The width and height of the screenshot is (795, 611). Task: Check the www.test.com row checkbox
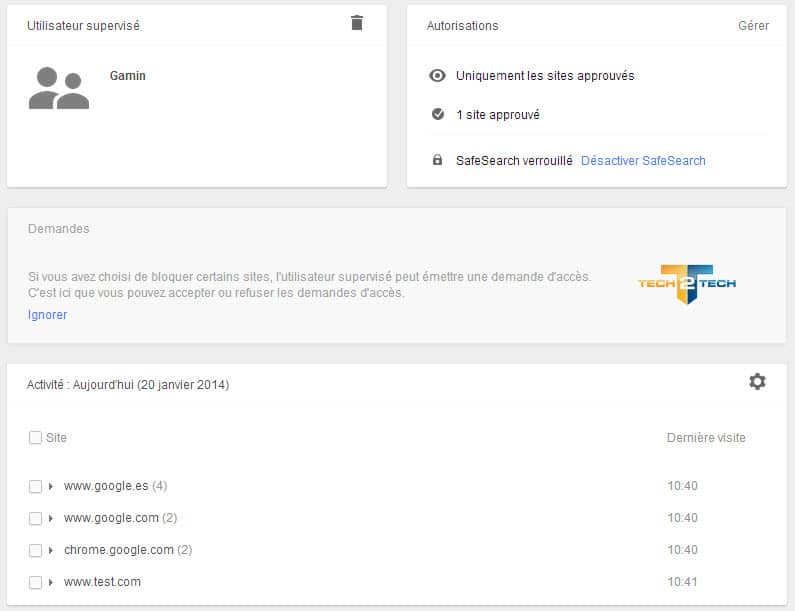[x=35, y=582]
